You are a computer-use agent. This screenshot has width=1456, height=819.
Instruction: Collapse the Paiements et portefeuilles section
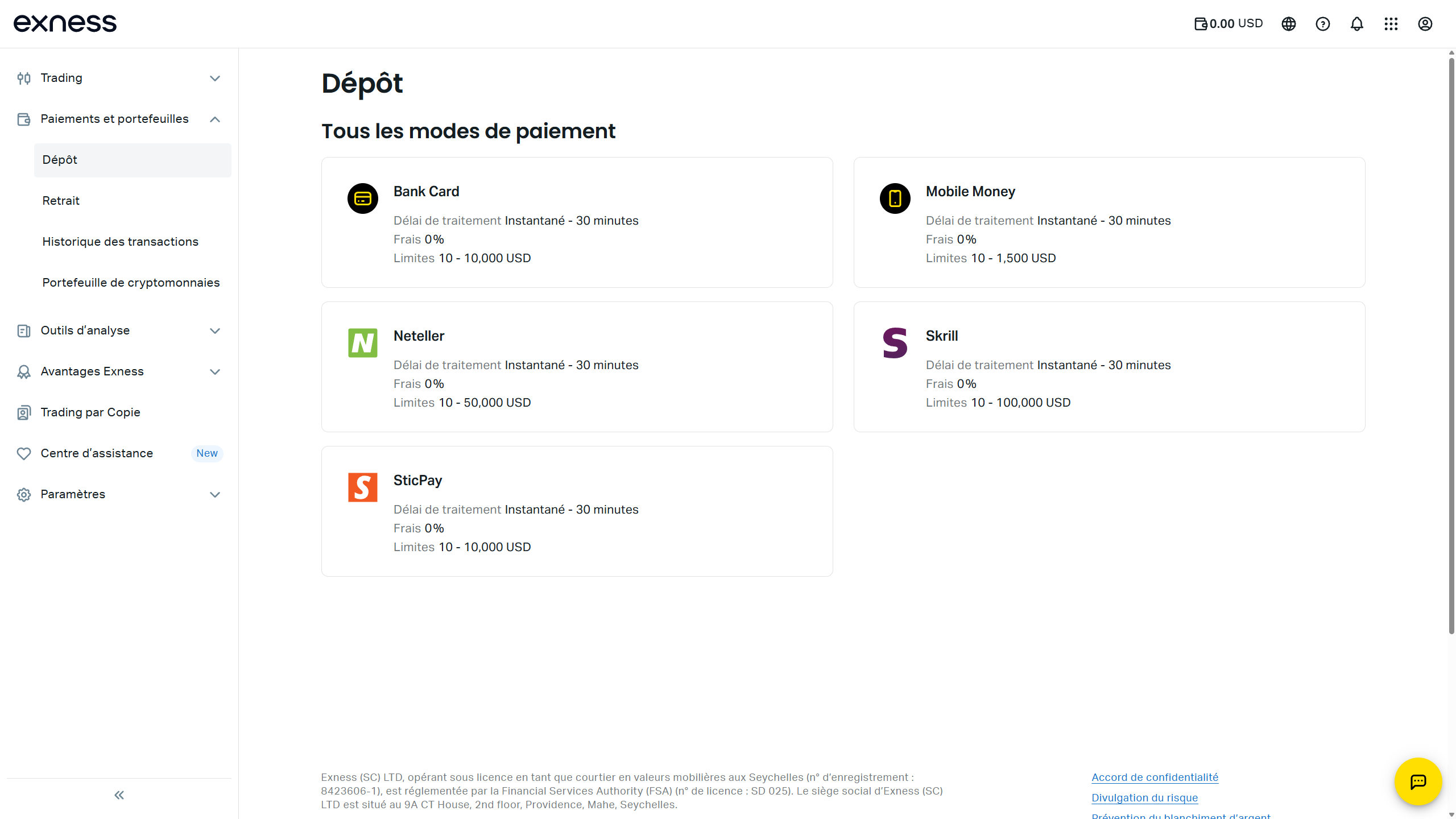click(x=215, y=119)
